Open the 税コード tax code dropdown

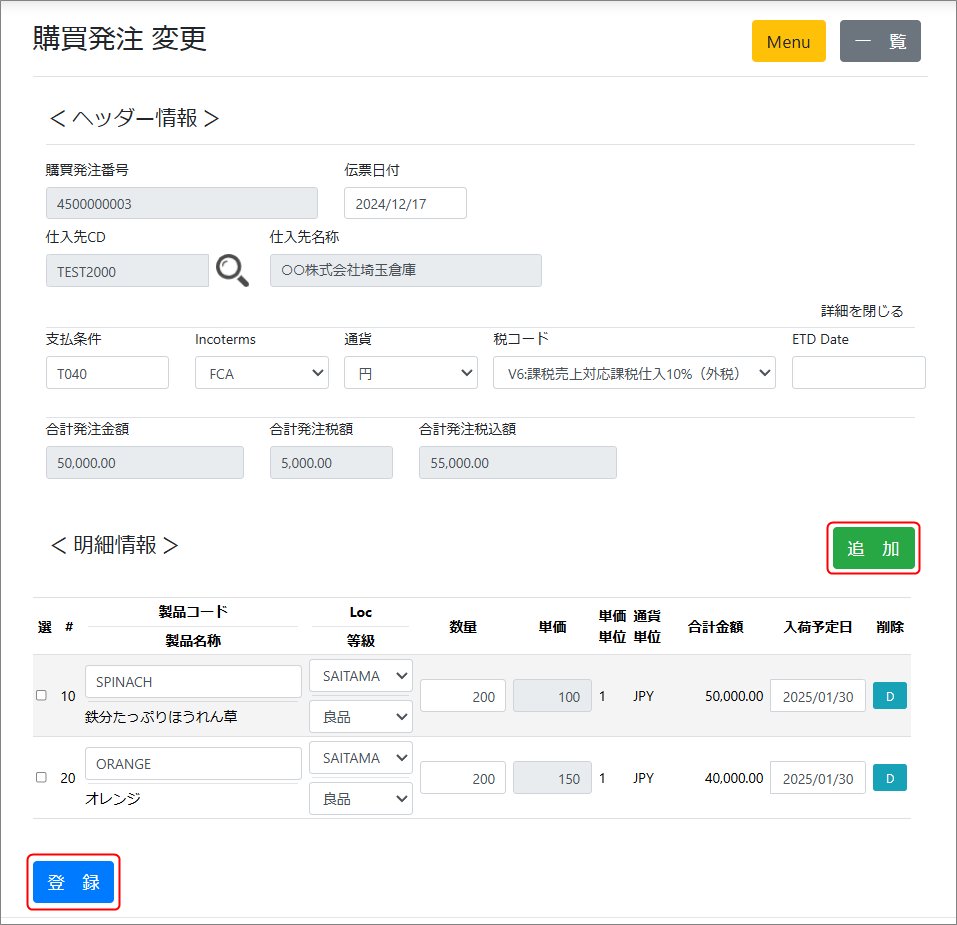point(634,373)
